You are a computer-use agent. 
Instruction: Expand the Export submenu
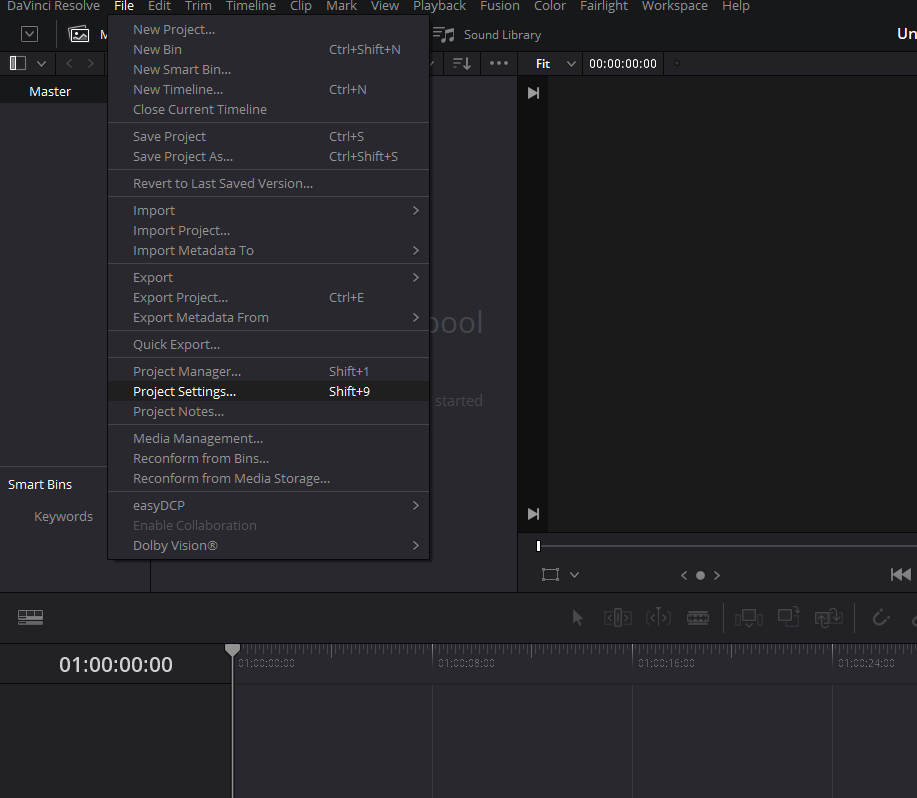pyautogui.click(x=268, y=277)
